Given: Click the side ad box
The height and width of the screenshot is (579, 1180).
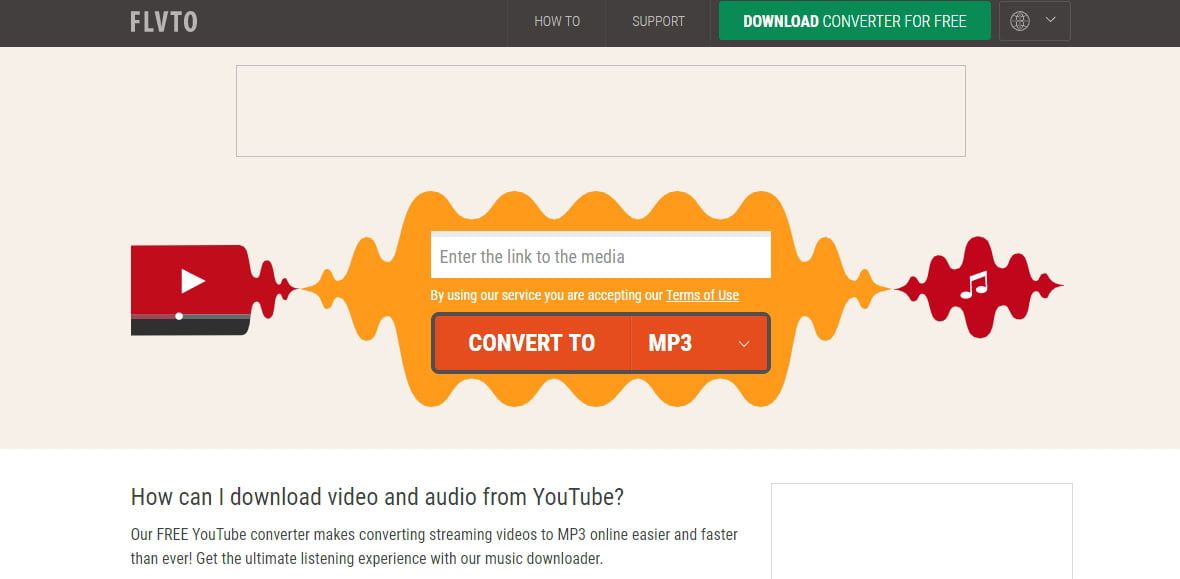Looking at the screenshot, I should 922,531.
